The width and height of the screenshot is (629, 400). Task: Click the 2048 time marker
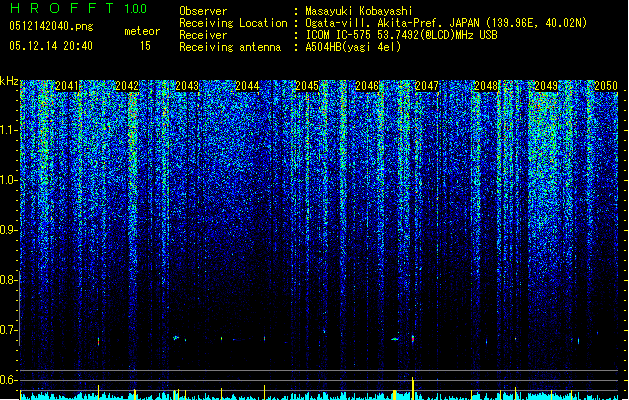(486, 86)
